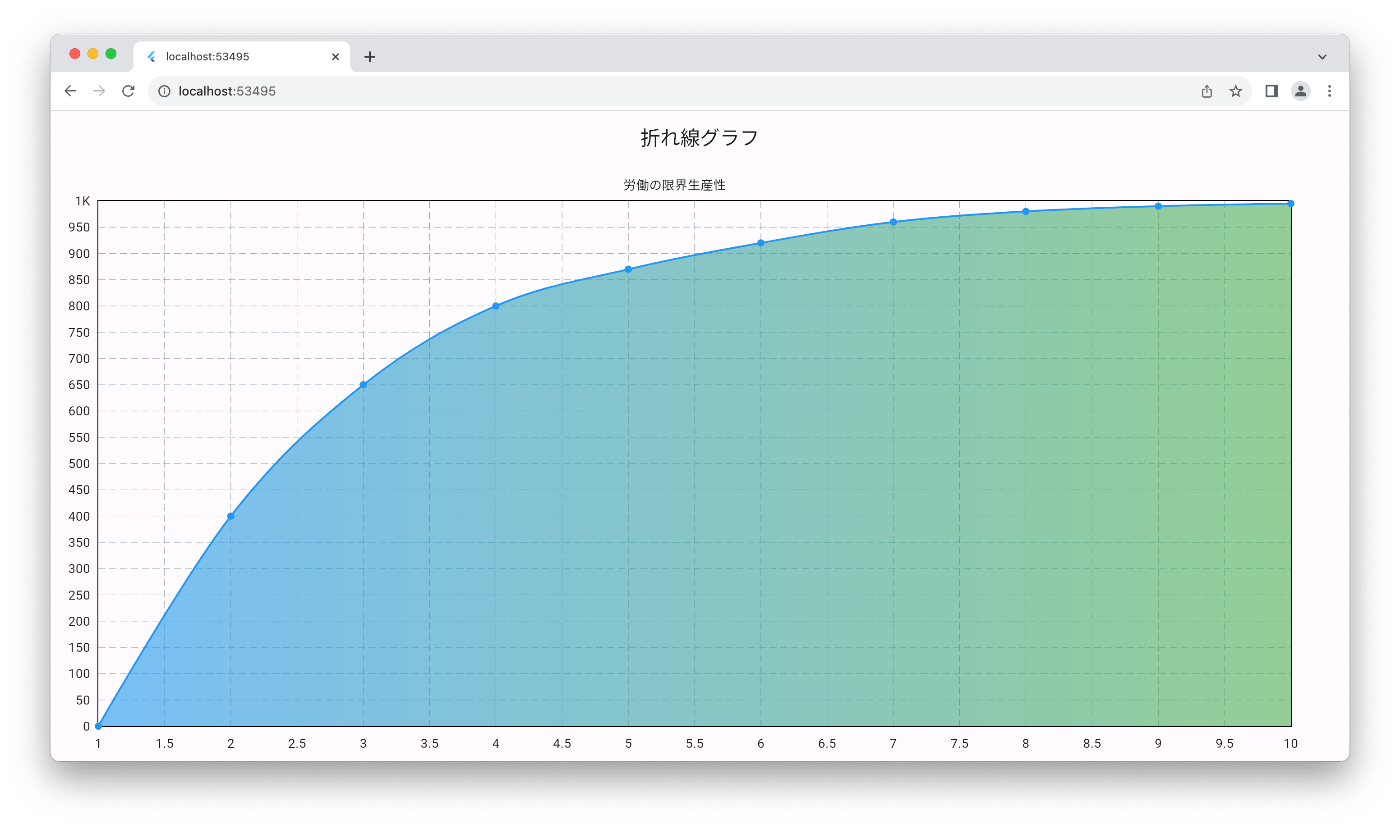Viewport: 1400px width, 828px height.
Task: Click the x-axis label 7.5
Action: 960,744
